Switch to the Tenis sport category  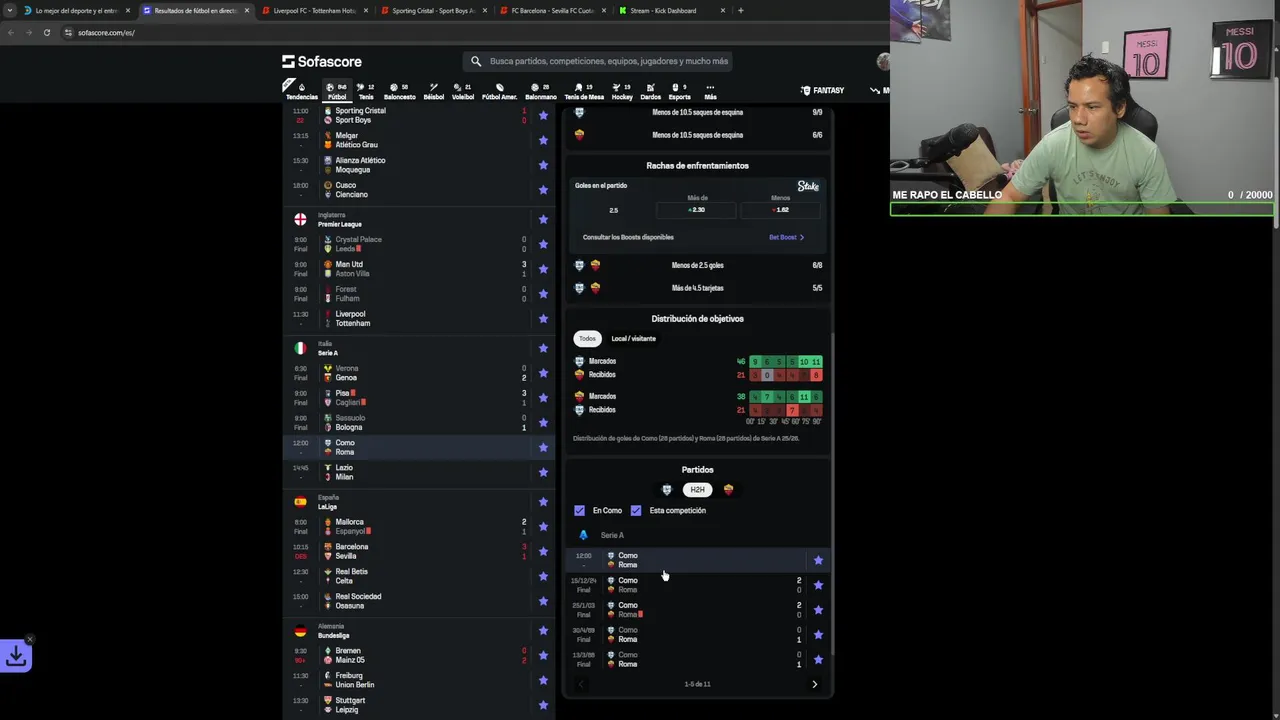[x=366, y=91]
